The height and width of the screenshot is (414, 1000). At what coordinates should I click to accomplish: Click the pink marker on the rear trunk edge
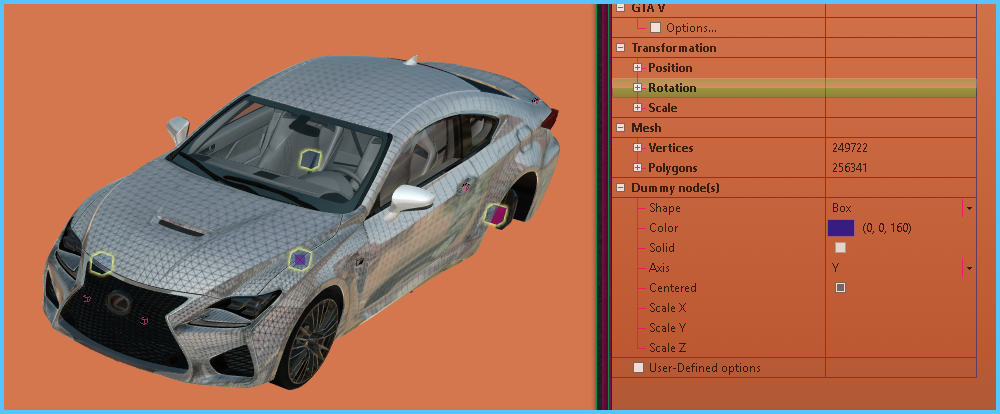point(535,99)
